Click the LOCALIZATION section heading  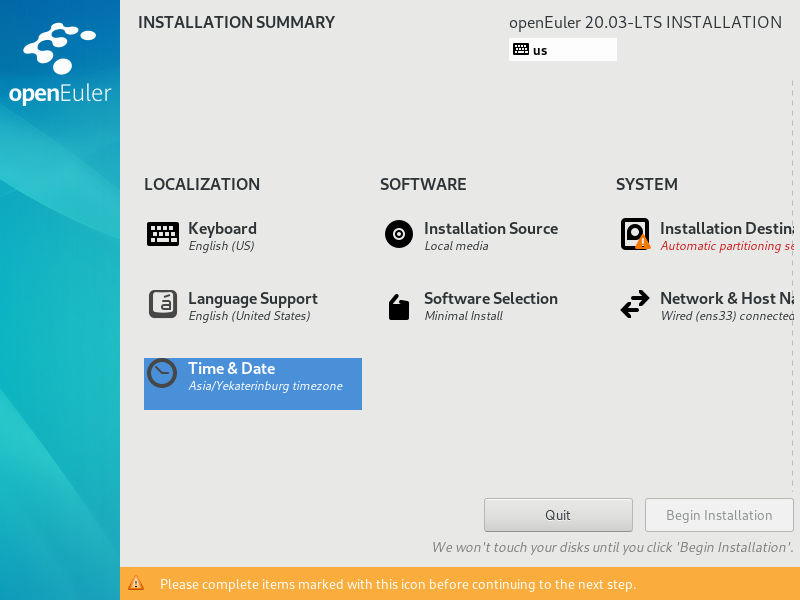202,184
